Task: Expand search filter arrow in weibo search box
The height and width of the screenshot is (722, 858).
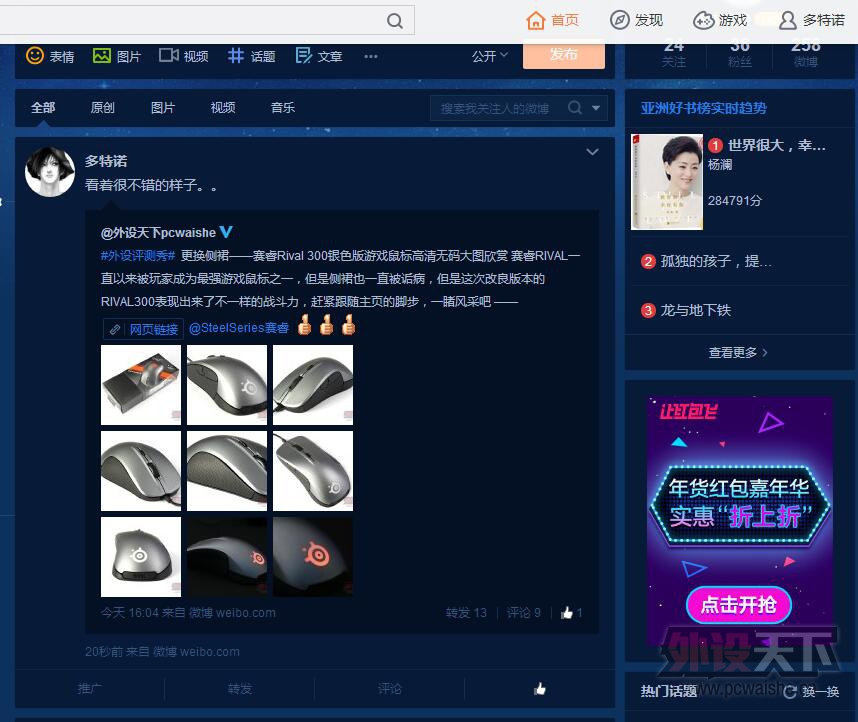Action: pos(595,108)
